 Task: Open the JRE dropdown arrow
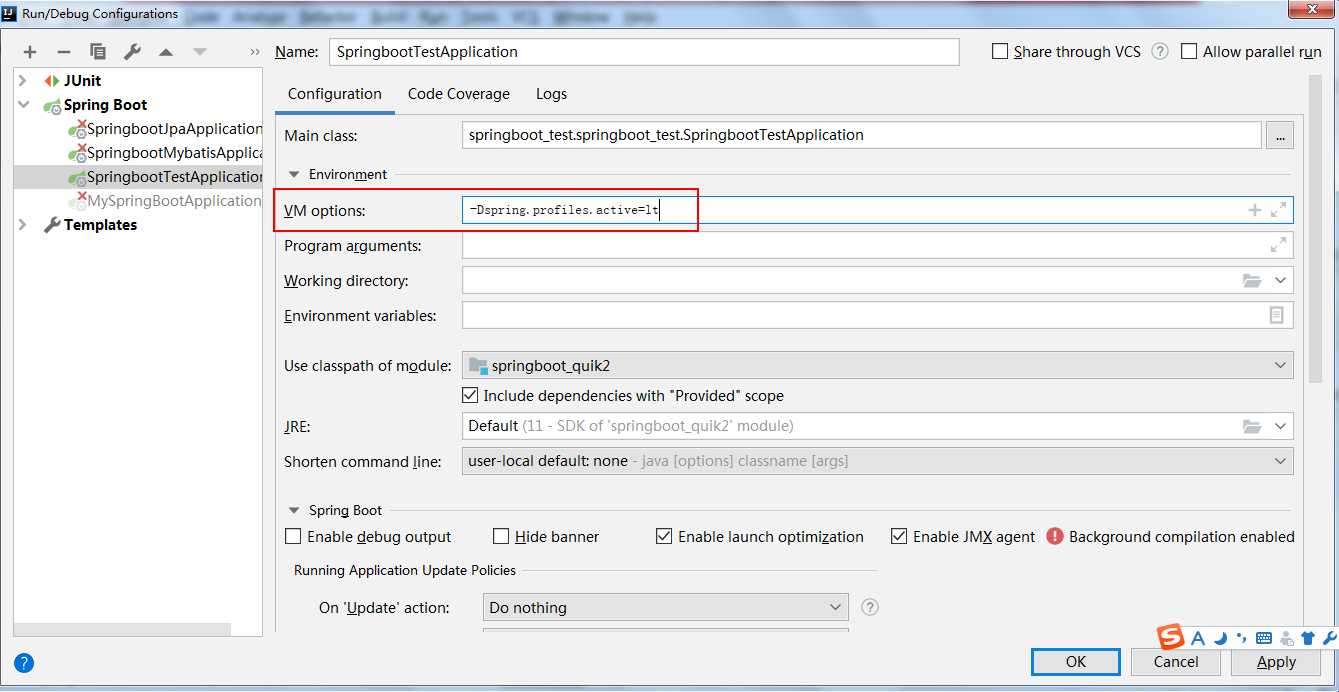(1280, 426)
